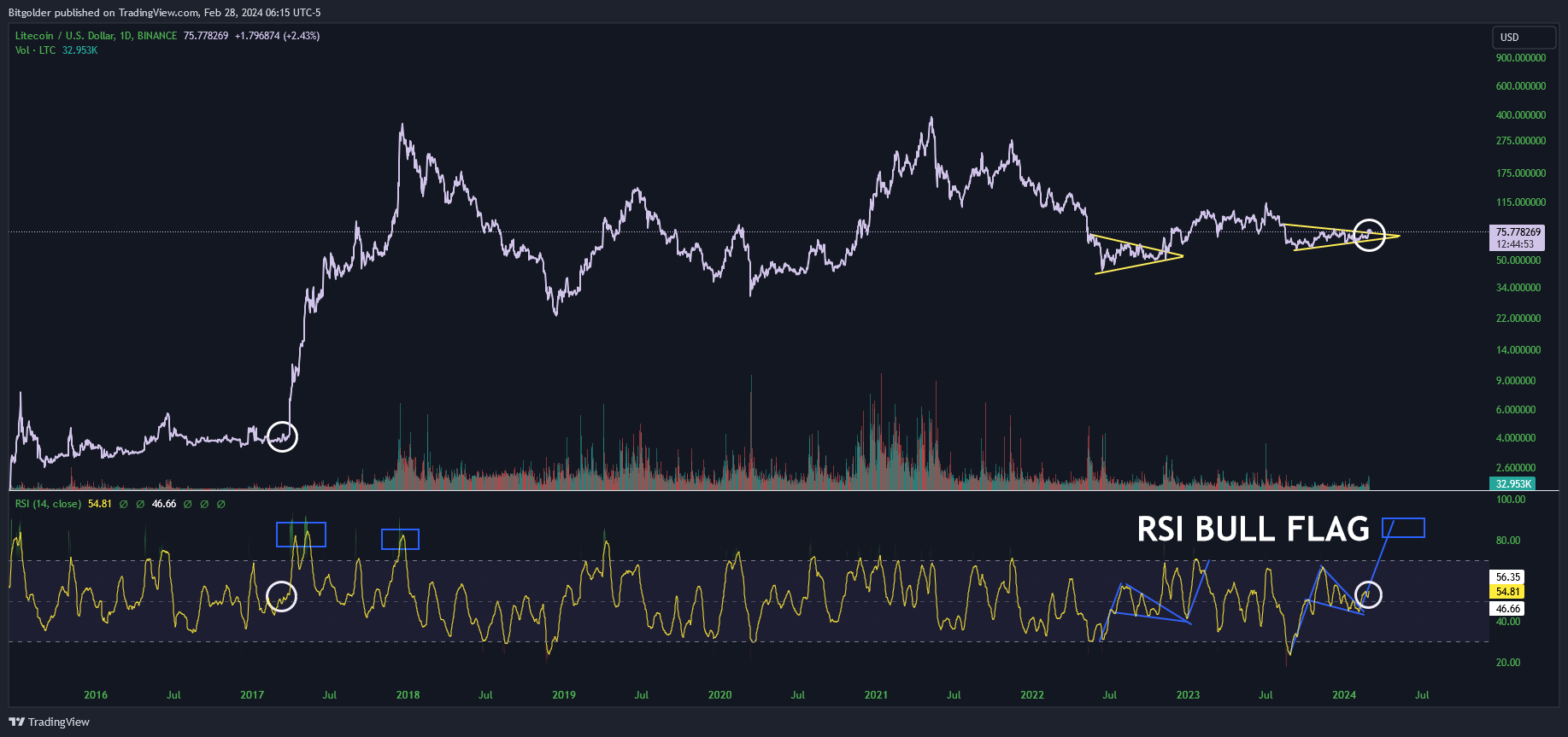Click the 175.000000 price axis label
Screen dimensions: 1568x737
[1521, 173]
